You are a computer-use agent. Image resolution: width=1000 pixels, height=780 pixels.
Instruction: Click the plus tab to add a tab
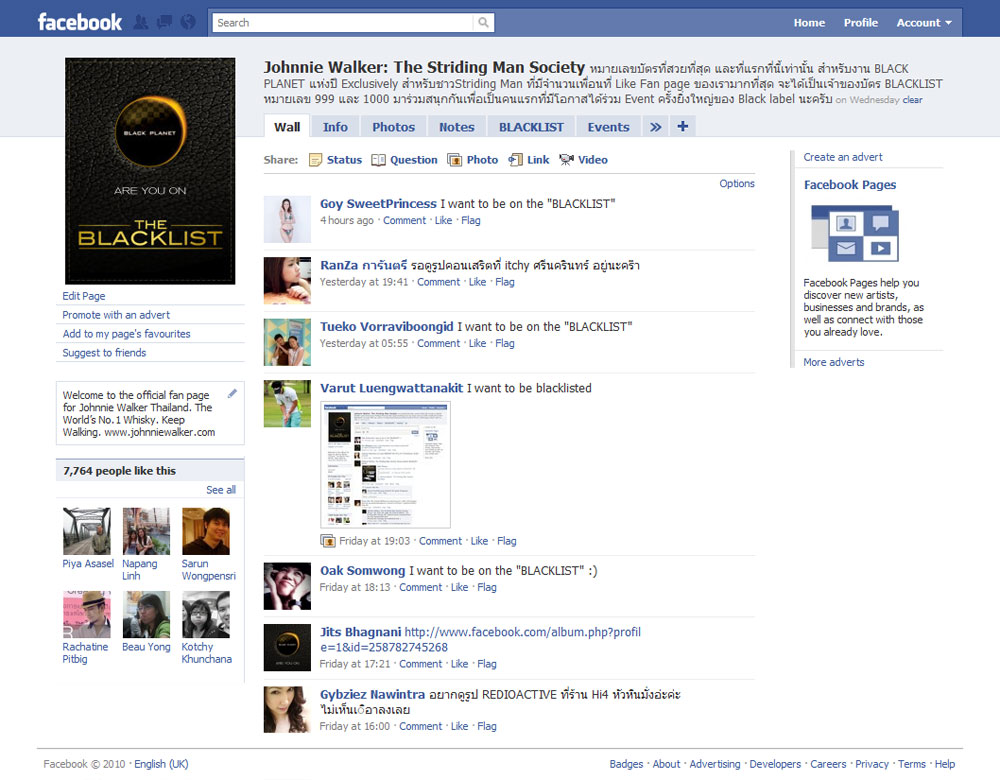(x=682, y=126)
